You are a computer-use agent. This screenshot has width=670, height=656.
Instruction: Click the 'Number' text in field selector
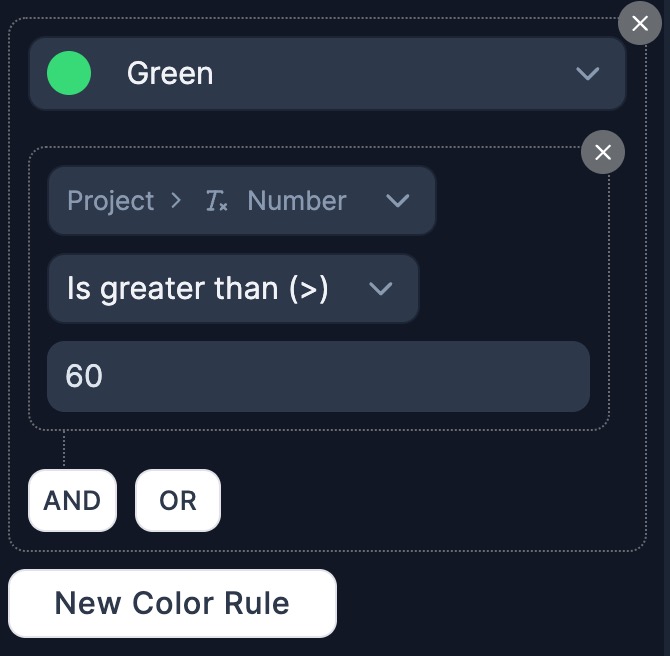[296, 201]
